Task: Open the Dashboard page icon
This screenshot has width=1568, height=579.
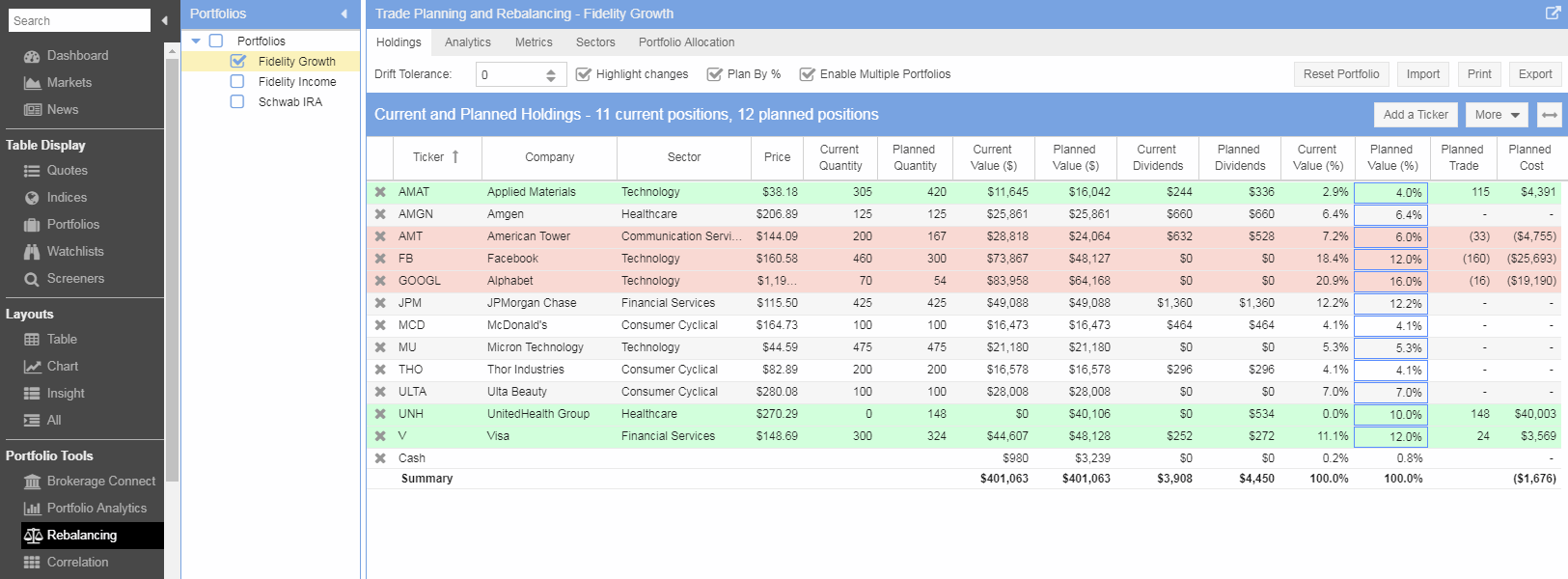Action: click(x=32, y=56)
